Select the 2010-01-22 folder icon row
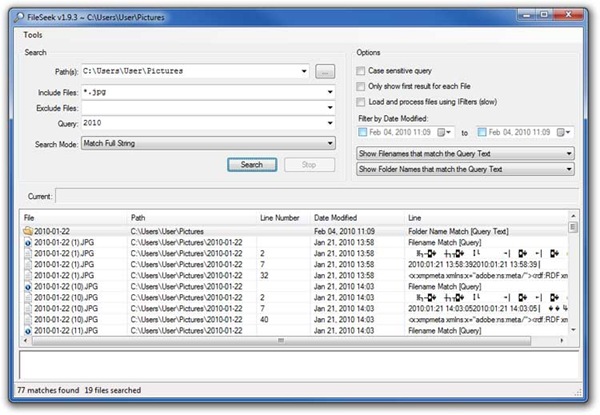Image resolution: width=600 pixels, height=415 pixels. 28,231
